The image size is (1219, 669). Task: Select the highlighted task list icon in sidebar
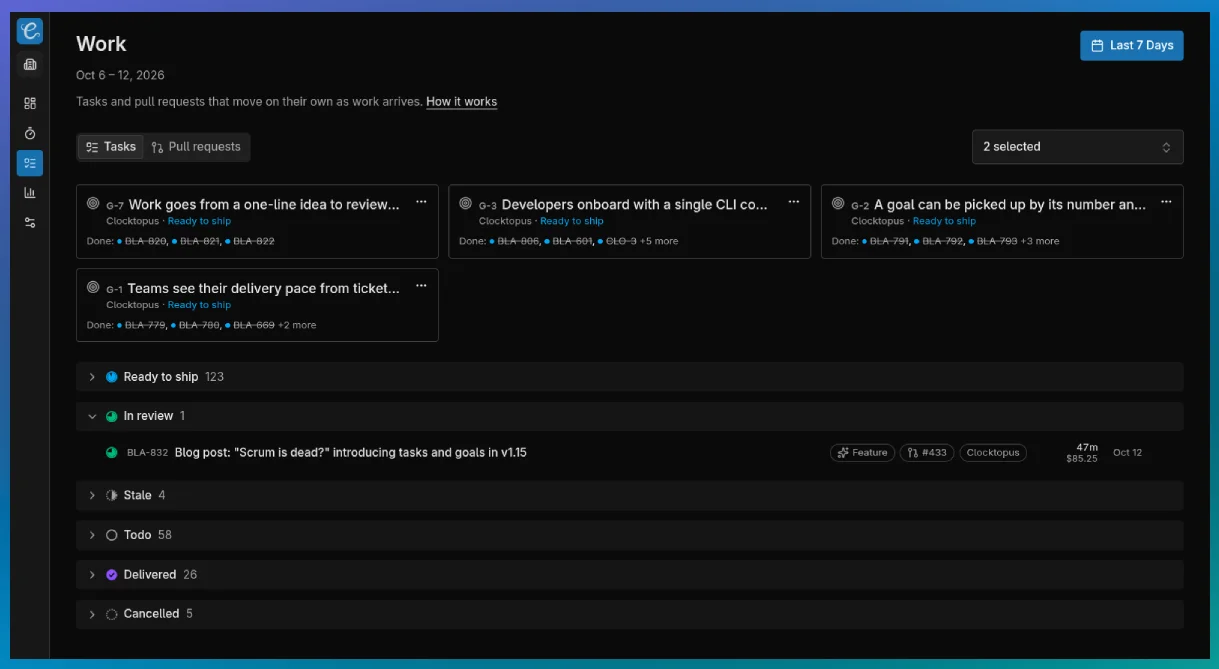[30, 163]
